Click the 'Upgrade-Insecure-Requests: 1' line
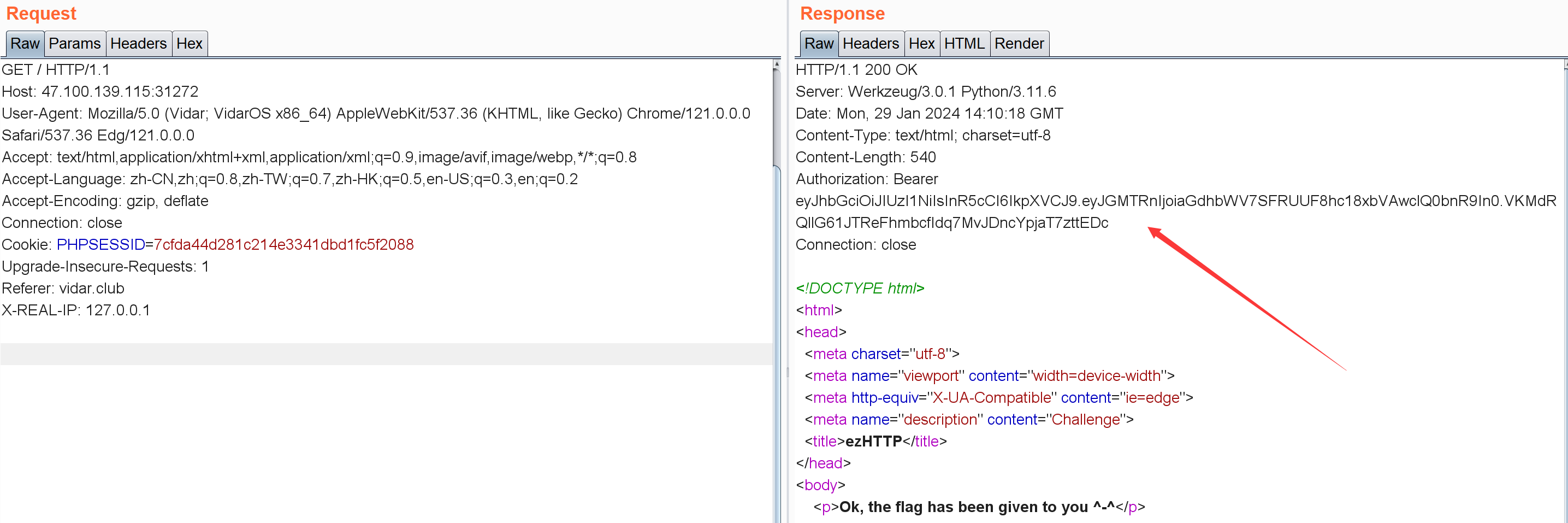Viewport: 1568px width, 523px height. coord(106,267)
